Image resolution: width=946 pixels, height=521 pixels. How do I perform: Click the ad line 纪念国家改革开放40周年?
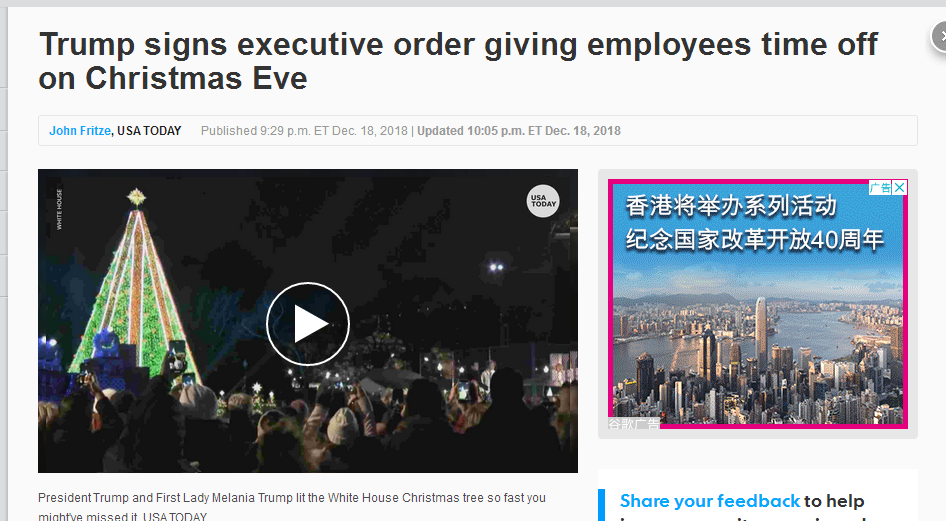755,239
